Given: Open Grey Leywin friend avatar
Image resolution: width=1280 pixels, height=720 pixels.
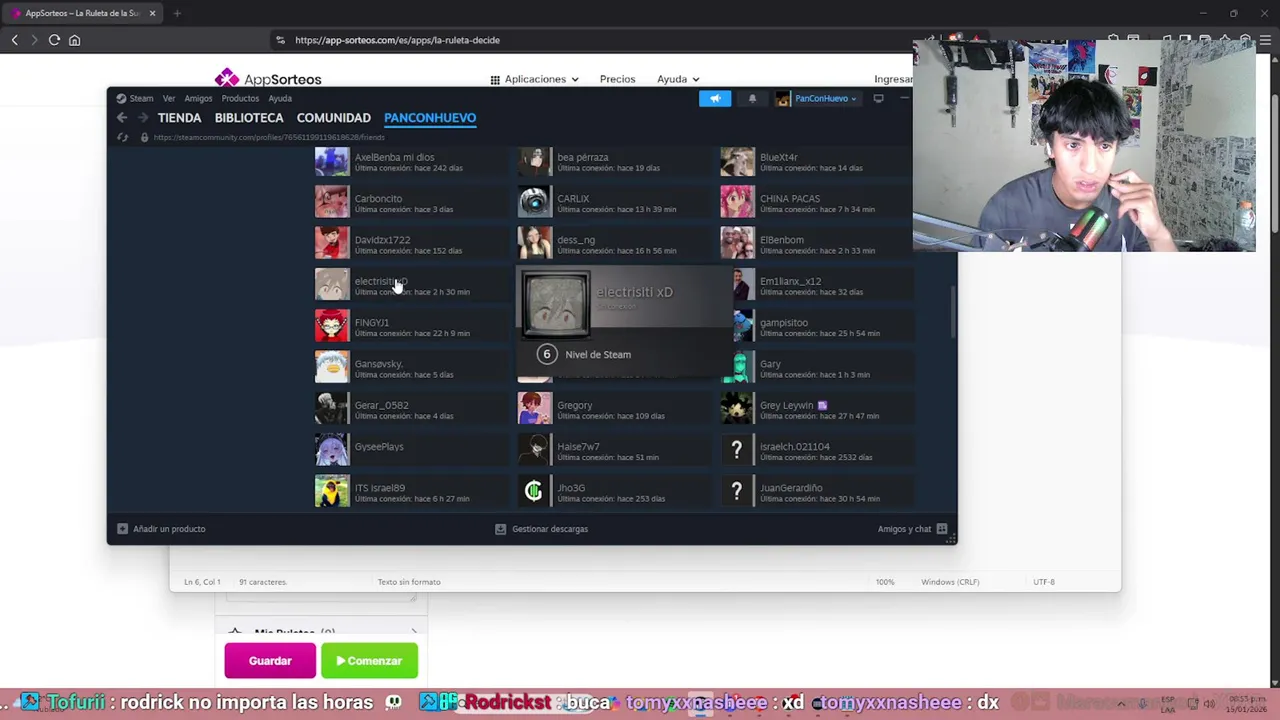Looking at the screenshot, I should point(737,408).
